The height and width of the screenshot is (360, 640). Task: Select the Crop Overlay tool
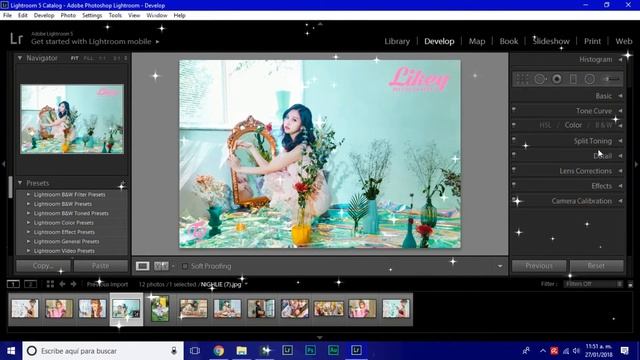click(x=522, y=79)
